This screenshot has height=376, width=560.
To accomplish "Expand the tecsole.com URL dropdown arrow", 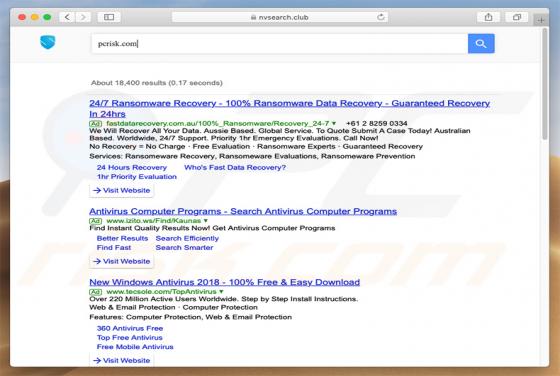I will 221,292.
